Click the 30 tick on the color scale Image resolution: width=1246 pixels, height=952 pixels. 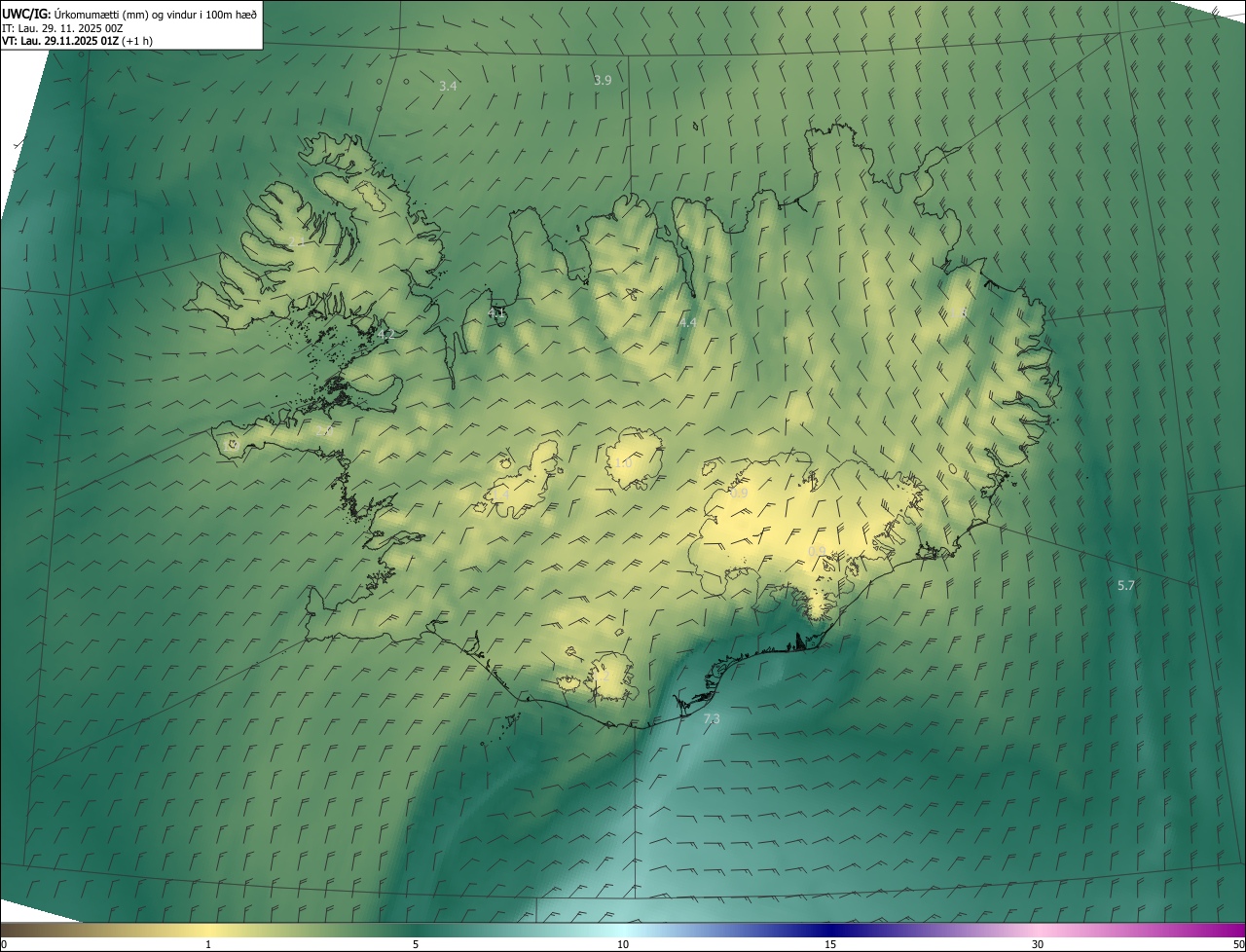(x=1038, y=944)
